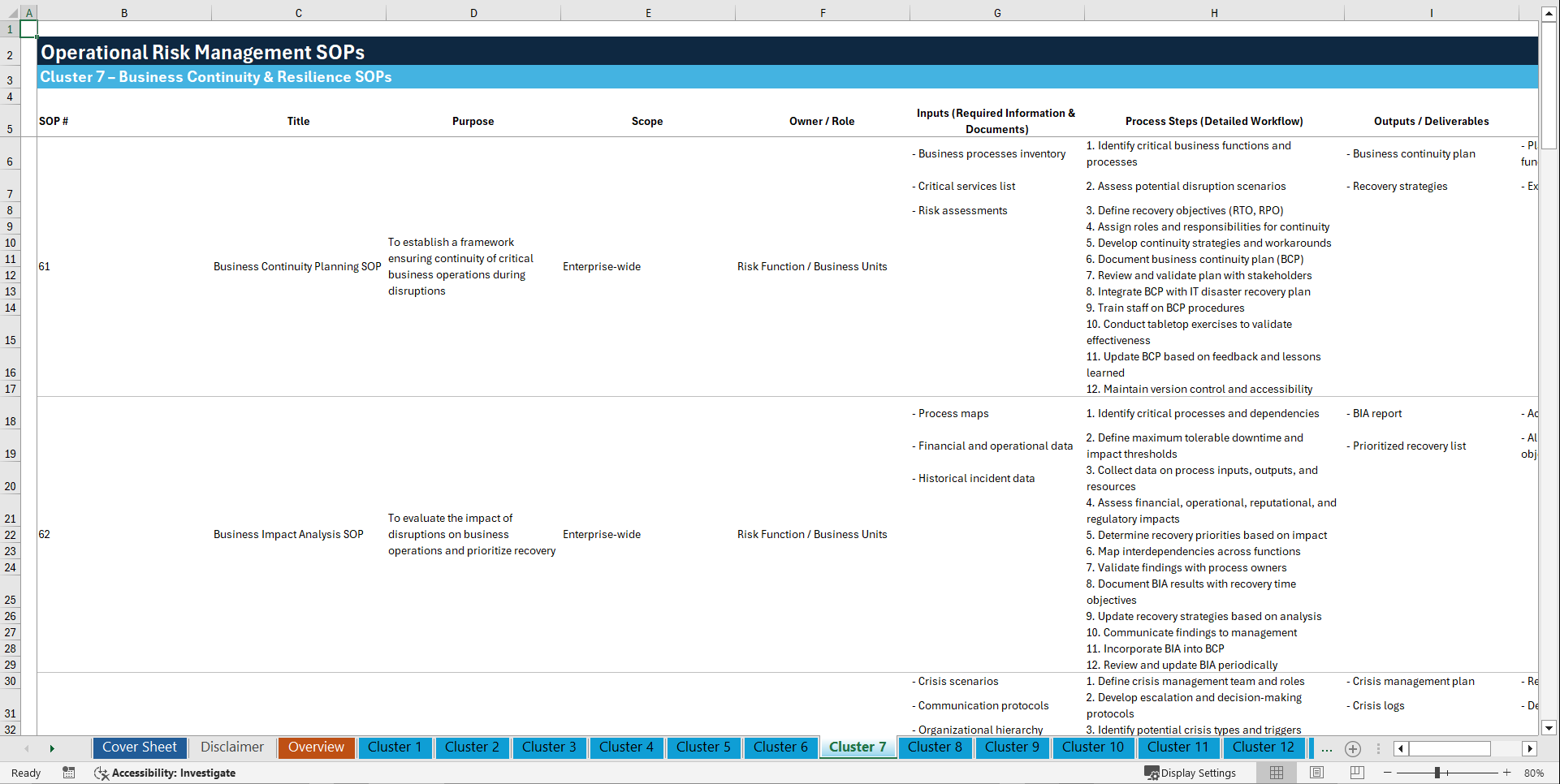The image size is (1560, 784).
Task: Select the cell containing Business Impact Analysis SOP
Action: [x=288, y=534]
